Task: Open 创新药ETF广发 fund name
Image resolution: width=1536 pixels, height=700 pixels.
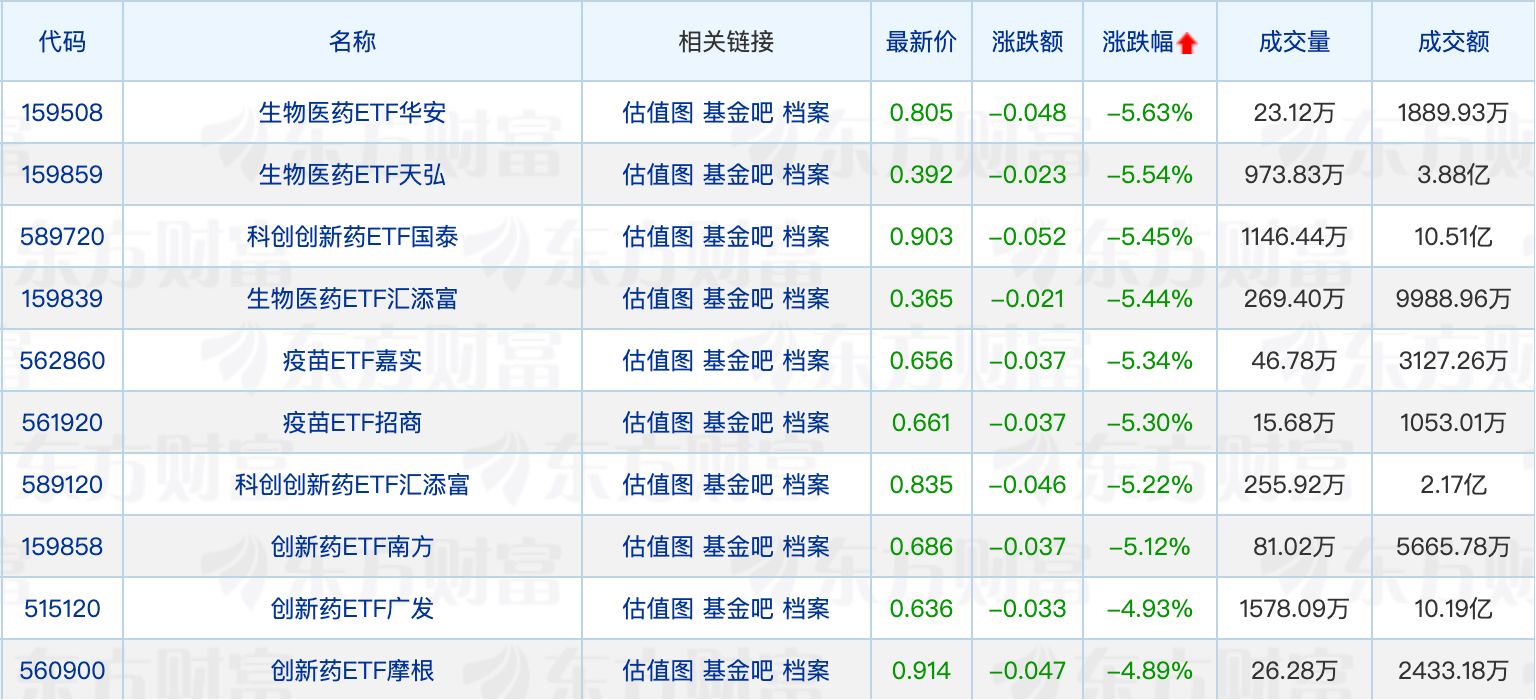Action: pyautogui.click(x=352, y=609)
